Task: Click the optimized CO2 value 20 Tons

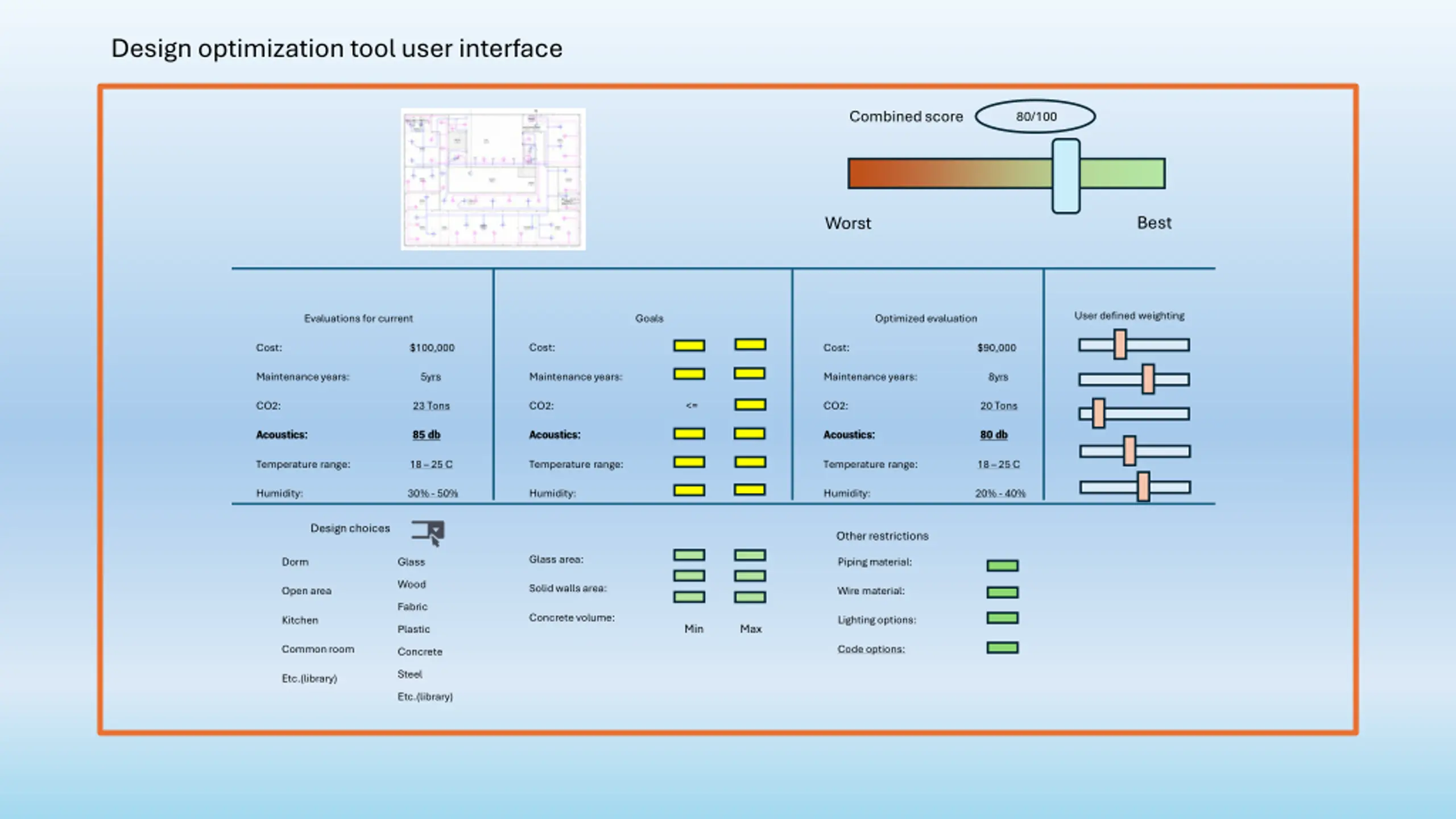Action: (x=998, y=406)
